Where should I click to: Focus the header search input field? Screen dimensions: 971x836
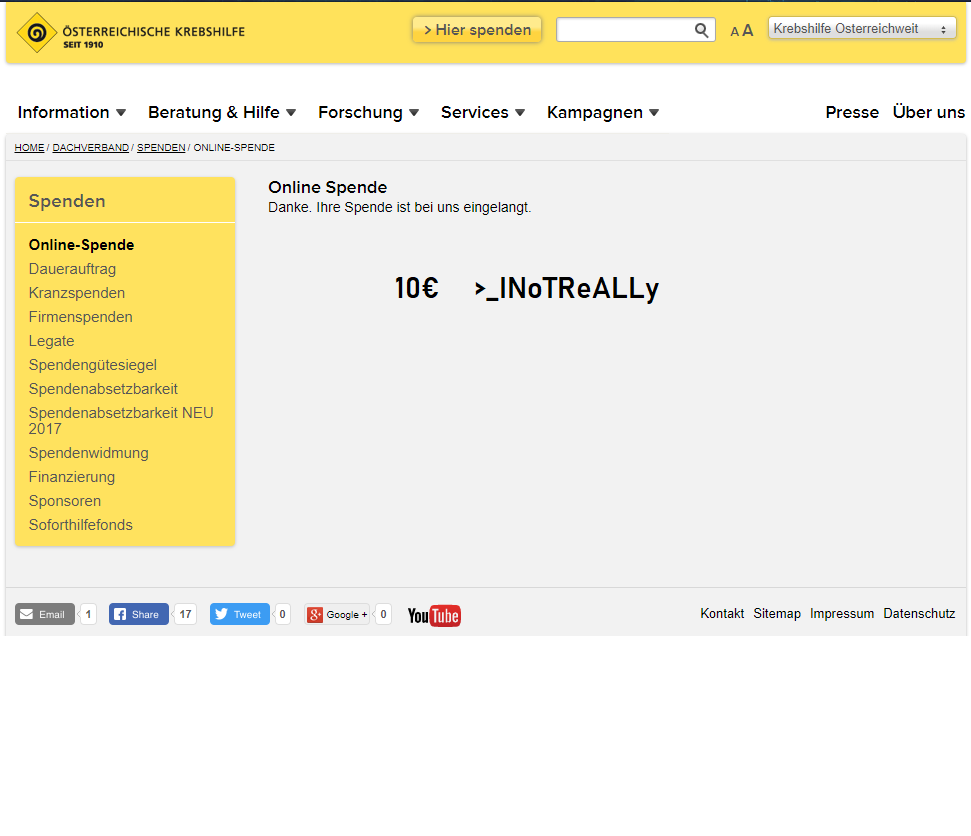(624, 30)
